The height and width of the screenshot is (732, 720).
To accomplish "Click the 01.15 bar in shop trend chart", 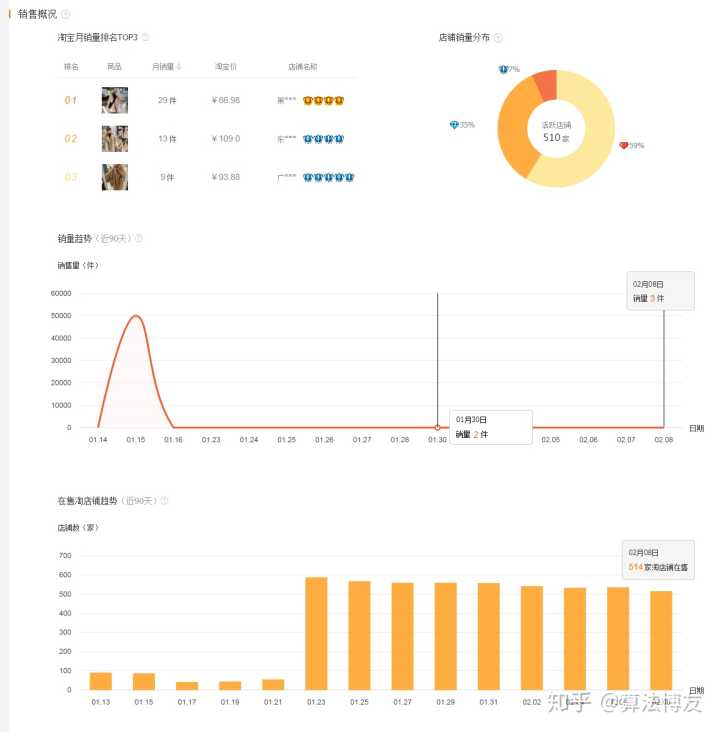I will [x=144, y=682].
